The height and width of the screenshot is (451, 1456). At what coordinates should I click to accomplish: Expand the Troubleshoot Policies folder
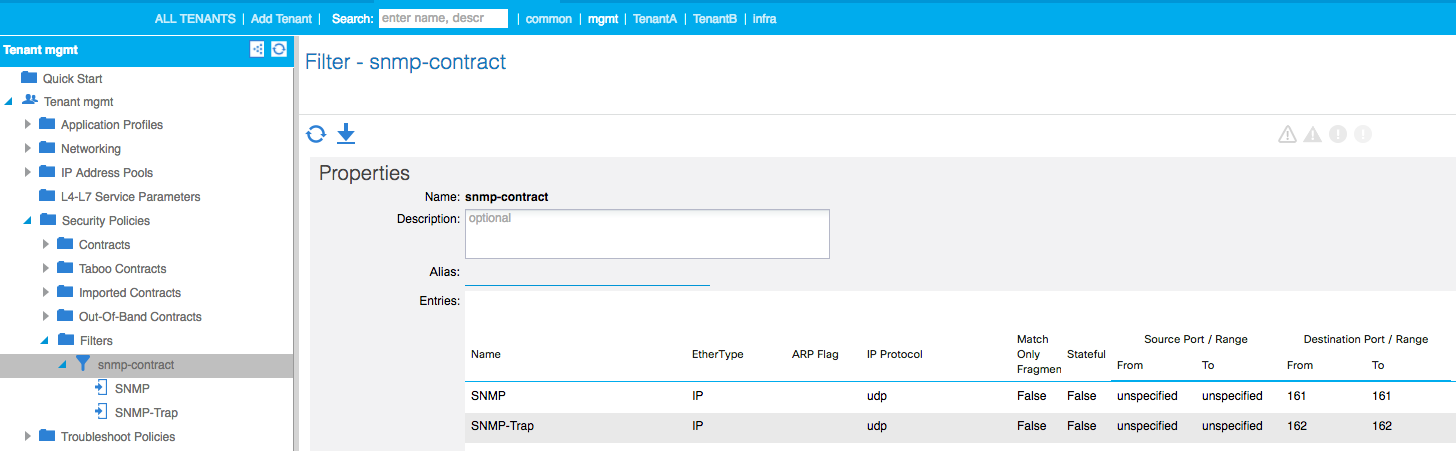point(28,436)
